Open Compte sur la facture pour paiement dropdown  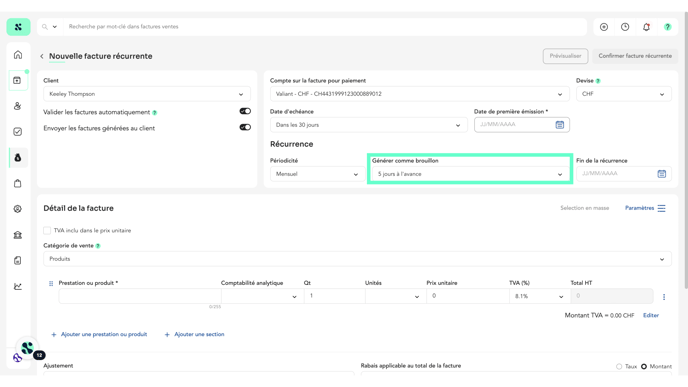(419, 94)
